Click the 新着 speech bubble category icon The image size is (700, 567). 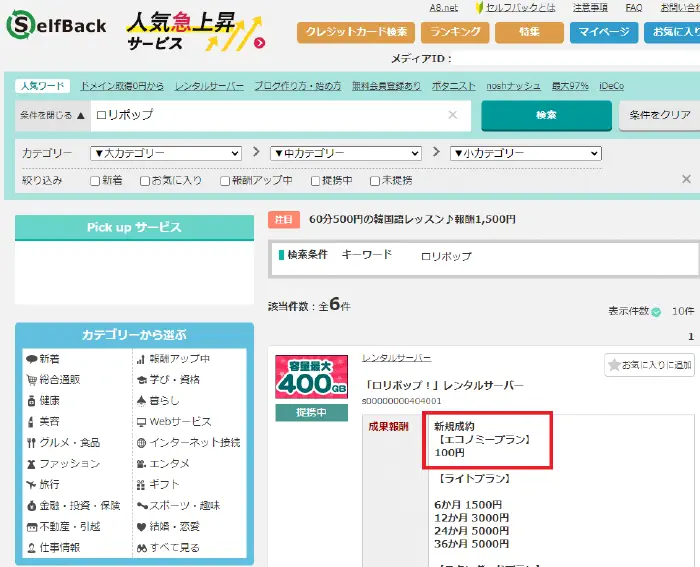click(31, 359)
